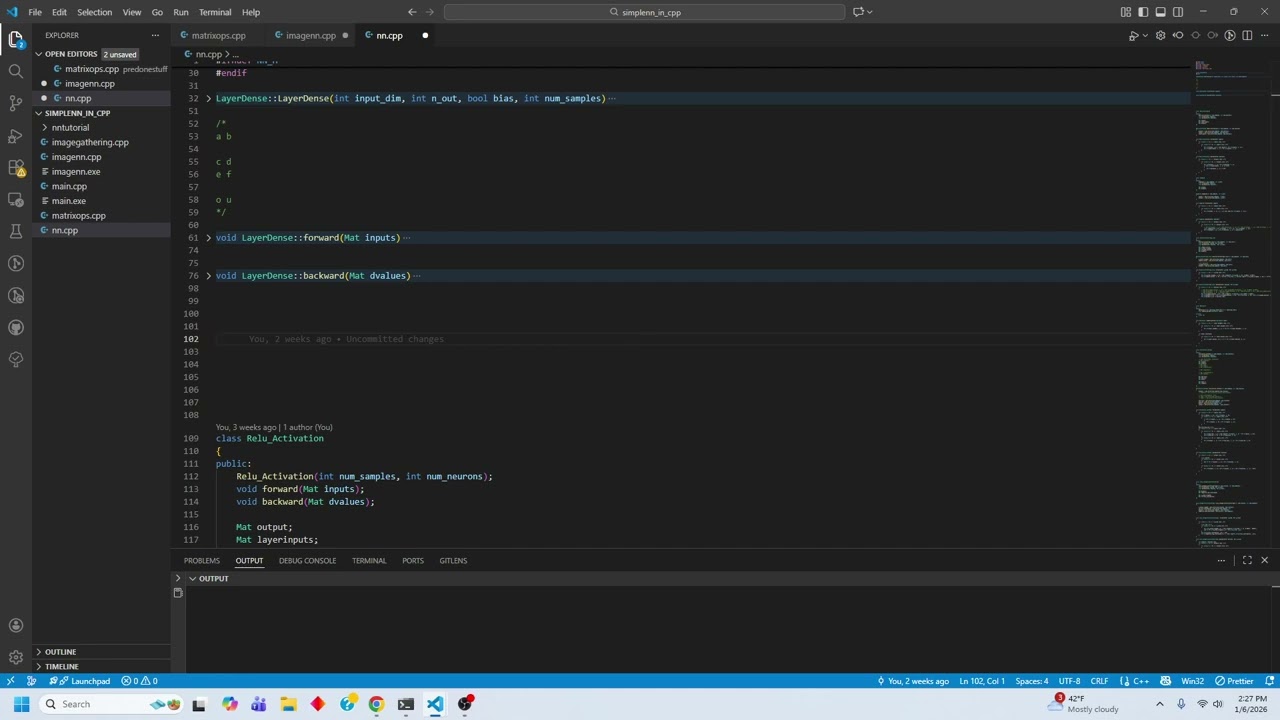Screen dimensions: 1280x720
Task: Open the File menu
Action: click(35, 12)
